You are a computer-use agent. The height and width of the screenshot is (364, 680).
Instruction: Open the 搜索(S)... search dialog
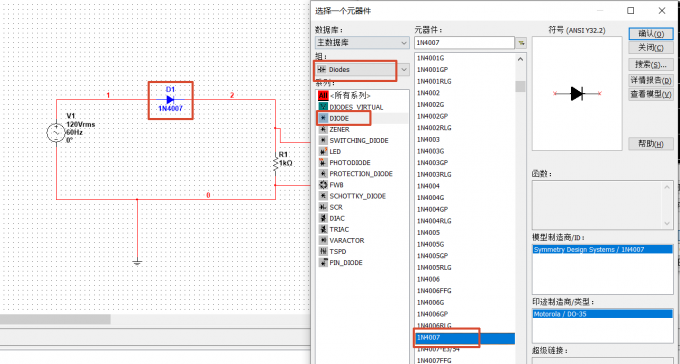tap(651, 65)
